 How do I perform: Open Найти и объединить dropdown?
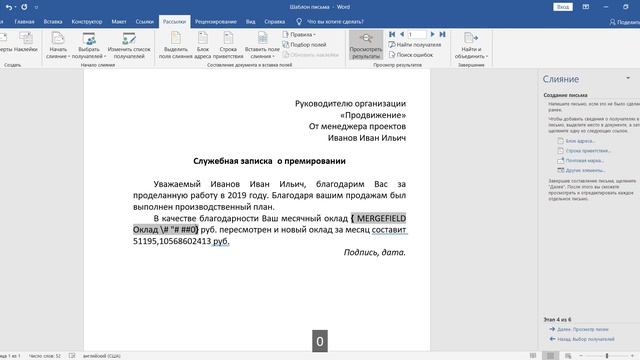pos(471,45)
